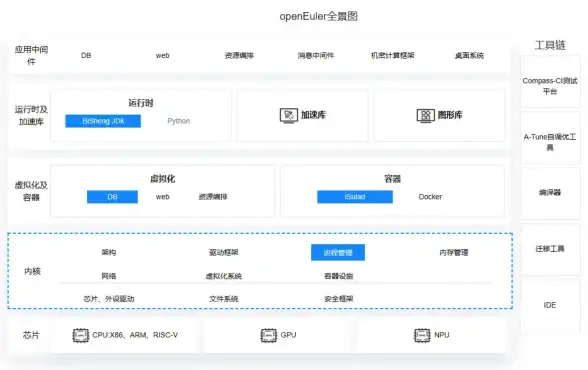
Task: Click the 加速库 label
Action: [313, 115]
